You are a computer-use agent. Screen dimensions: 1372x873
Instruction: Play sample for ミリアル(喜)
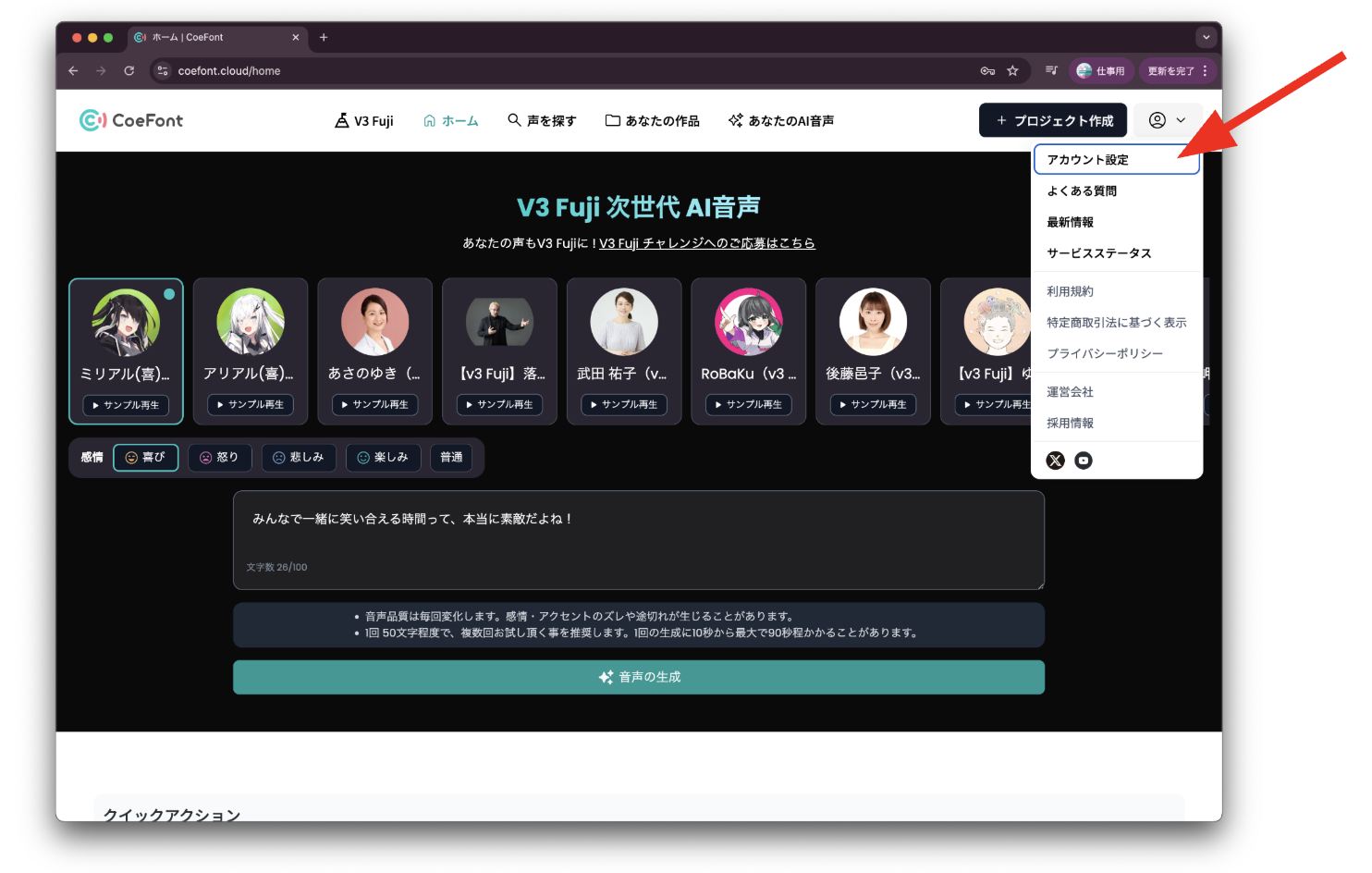click(126, 405)
